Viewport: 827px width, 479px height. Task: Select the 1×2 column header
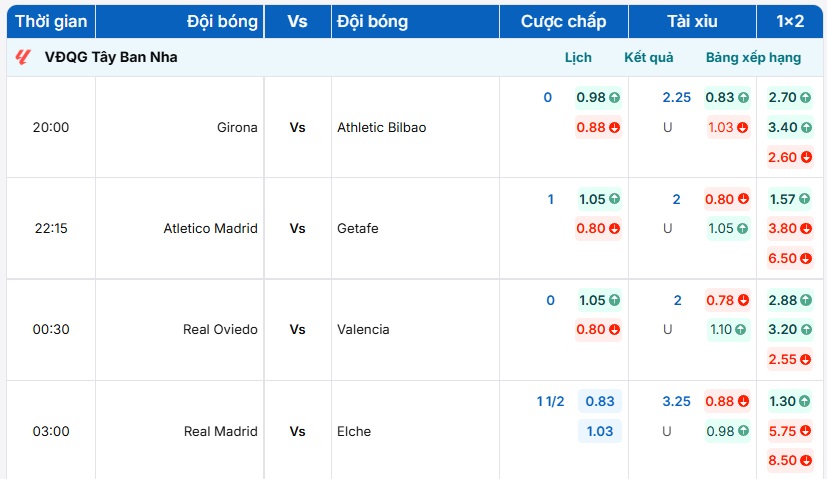789,21
